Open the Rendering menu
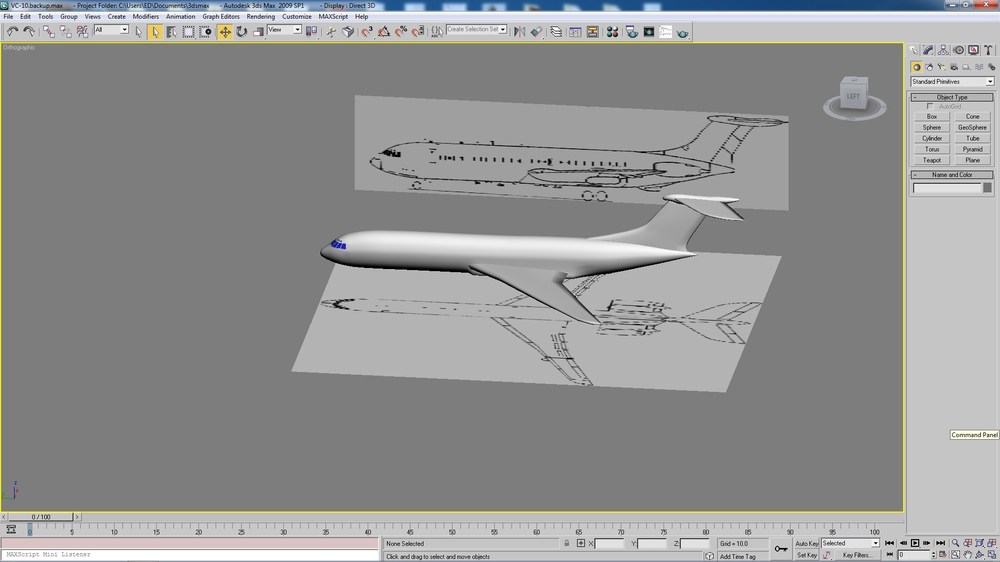 click(260, 17)
